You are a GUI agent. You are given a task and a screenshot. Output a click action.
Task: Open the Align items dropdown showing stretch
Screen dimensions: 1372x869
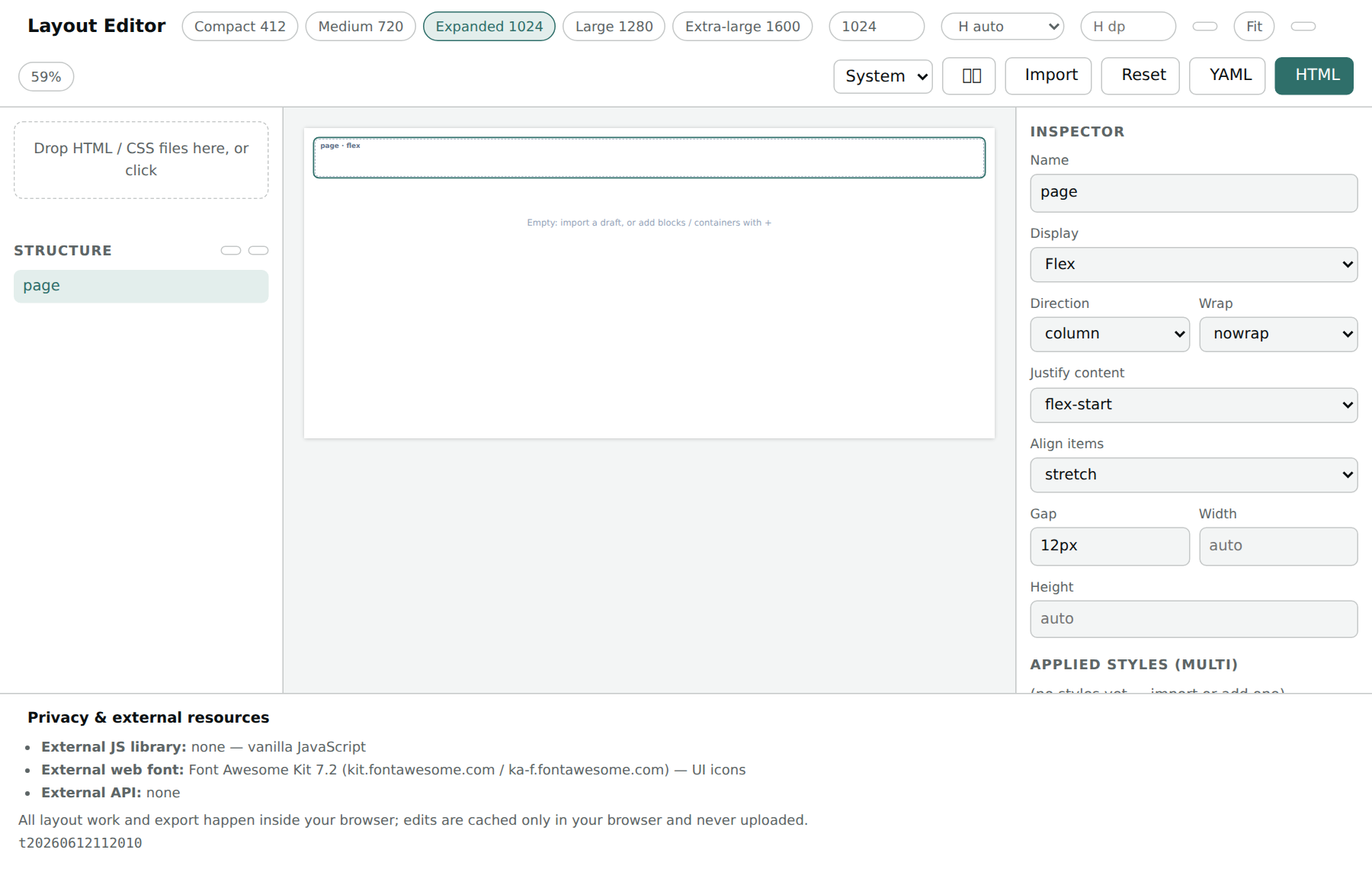pos(1194,475)
